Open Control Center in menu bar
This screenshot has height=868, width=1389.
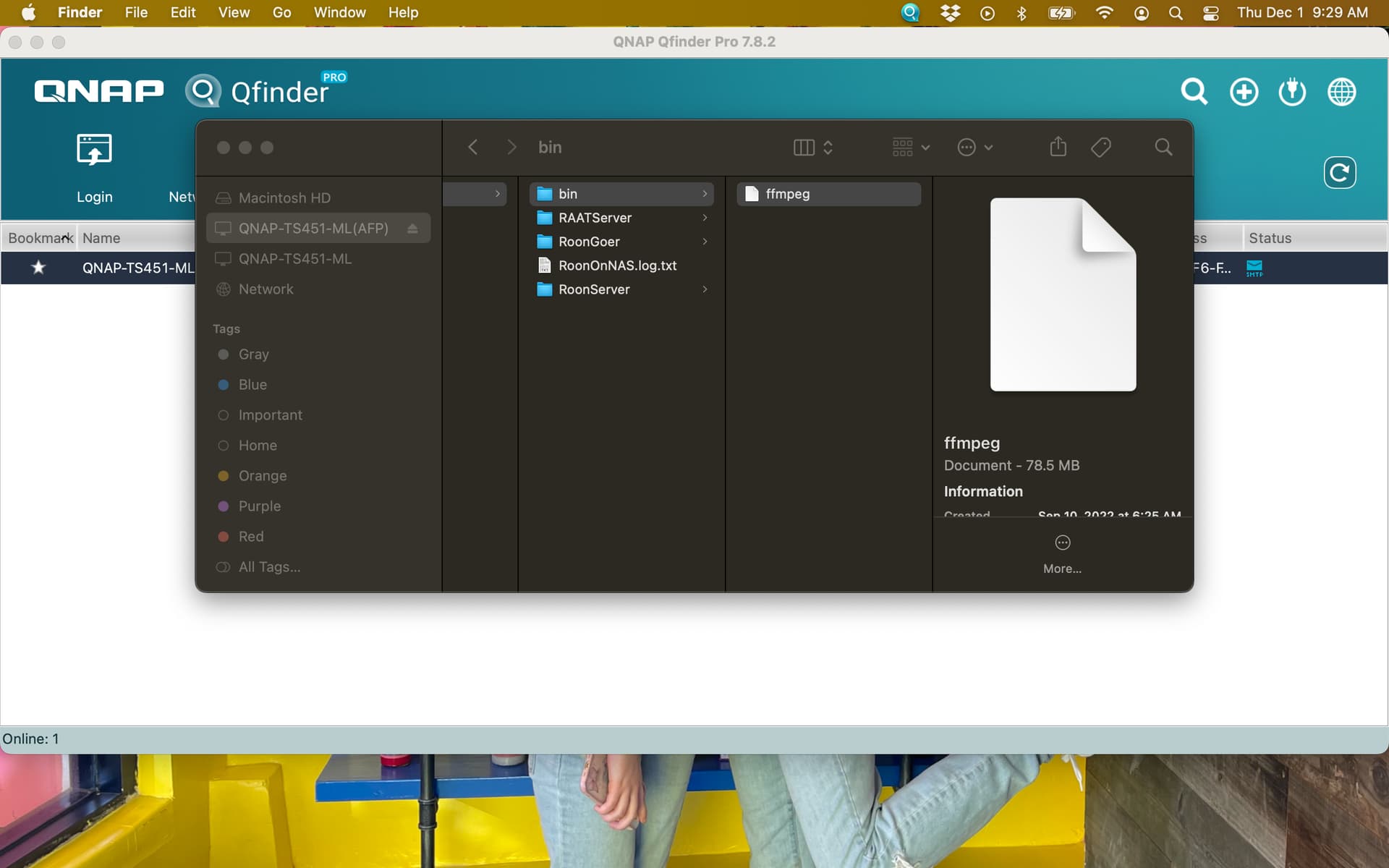click(x=1210, y=13)
